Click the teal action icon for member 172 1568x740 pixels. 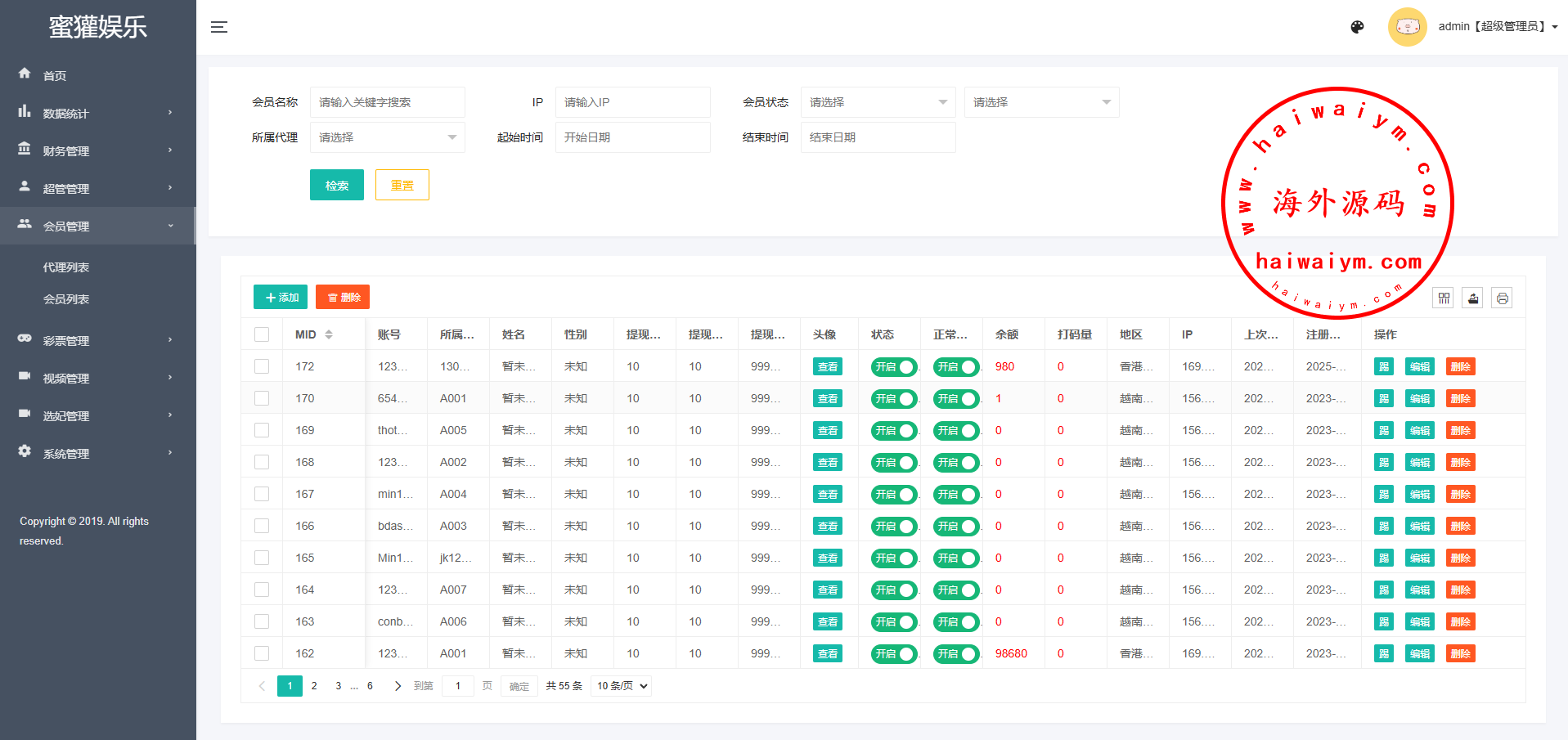[x=1383, y=367]
